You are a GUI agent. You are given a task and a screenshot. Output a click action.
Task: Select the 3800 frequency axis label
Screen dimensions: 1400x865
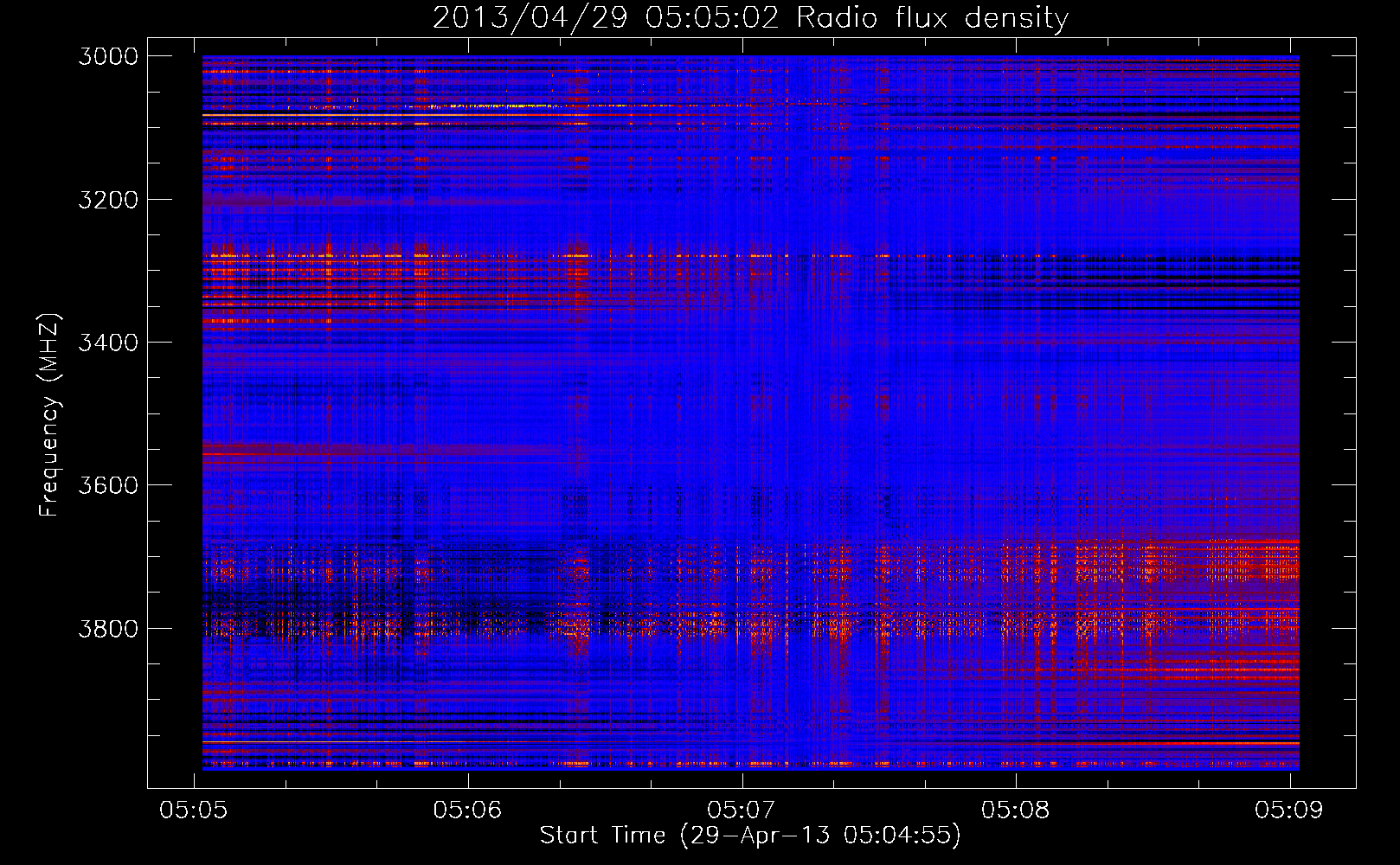tap(108, 628)
